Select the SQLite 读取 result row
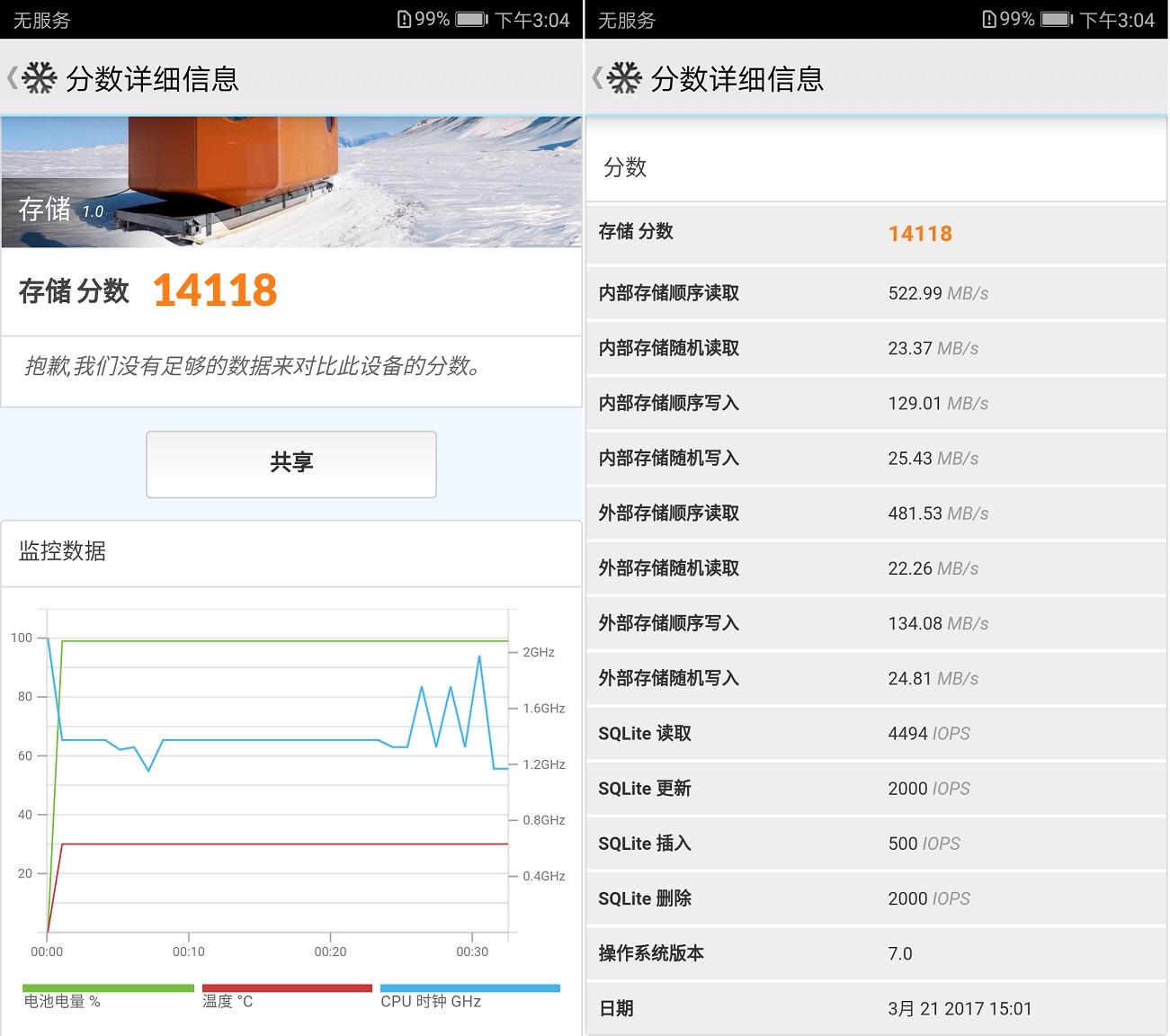This screenshot has height=1036, width=1170. pos(877,733)
